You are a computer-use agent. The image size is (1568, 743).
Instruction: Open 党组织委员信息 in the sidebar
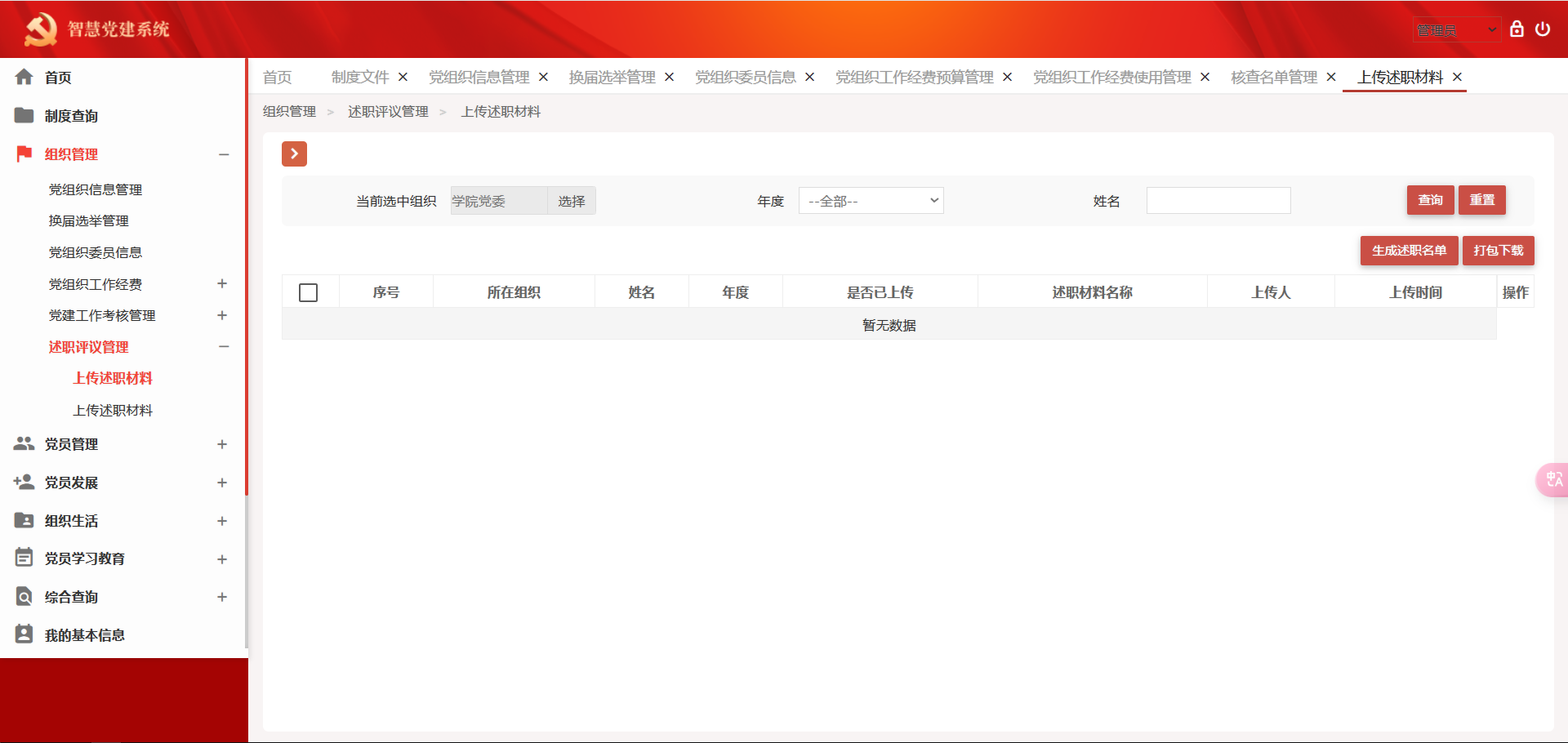coord(96,252)
